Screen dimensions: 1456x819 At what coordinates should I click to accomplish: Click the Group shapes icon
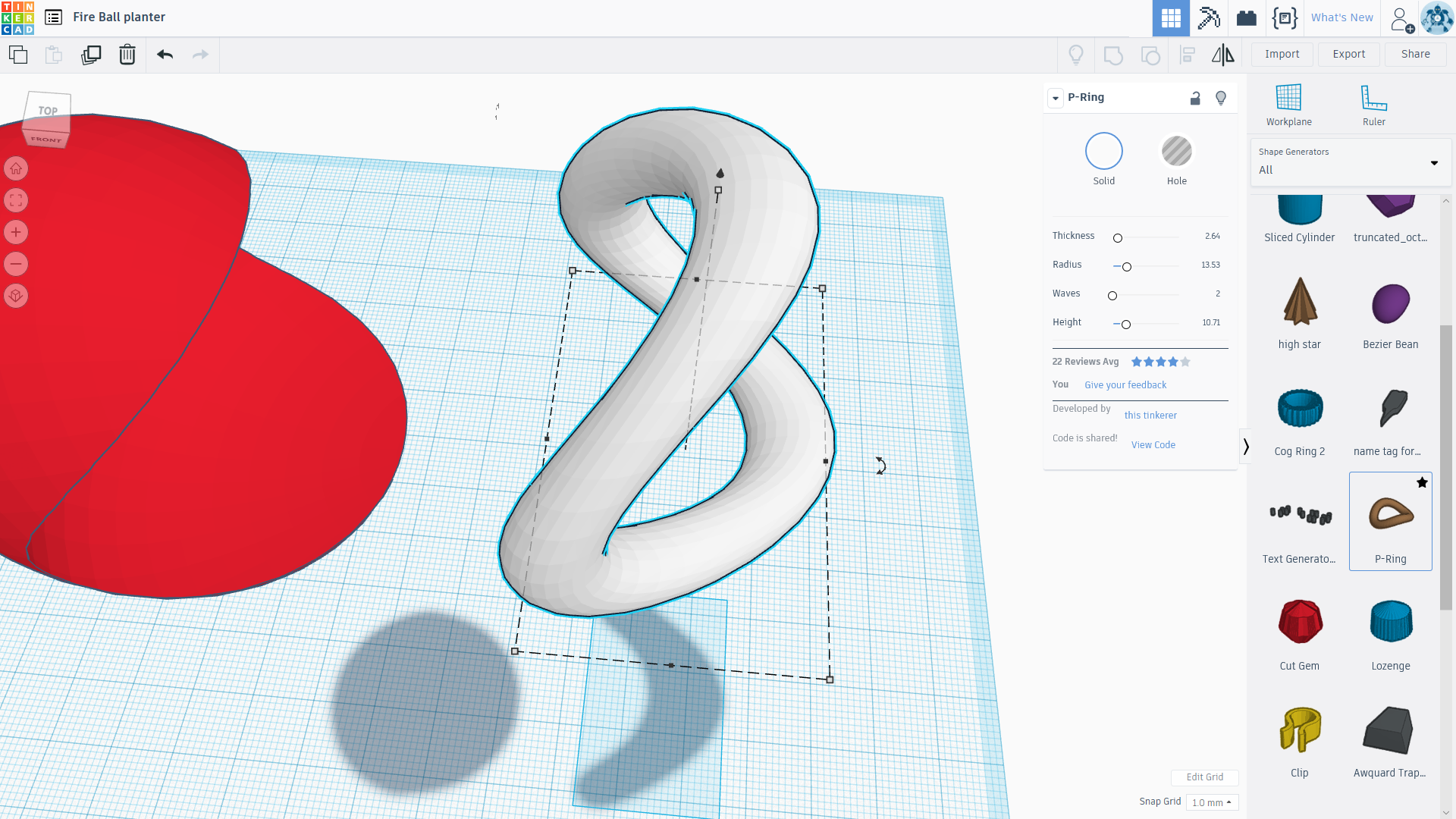tap(1113, 55)
